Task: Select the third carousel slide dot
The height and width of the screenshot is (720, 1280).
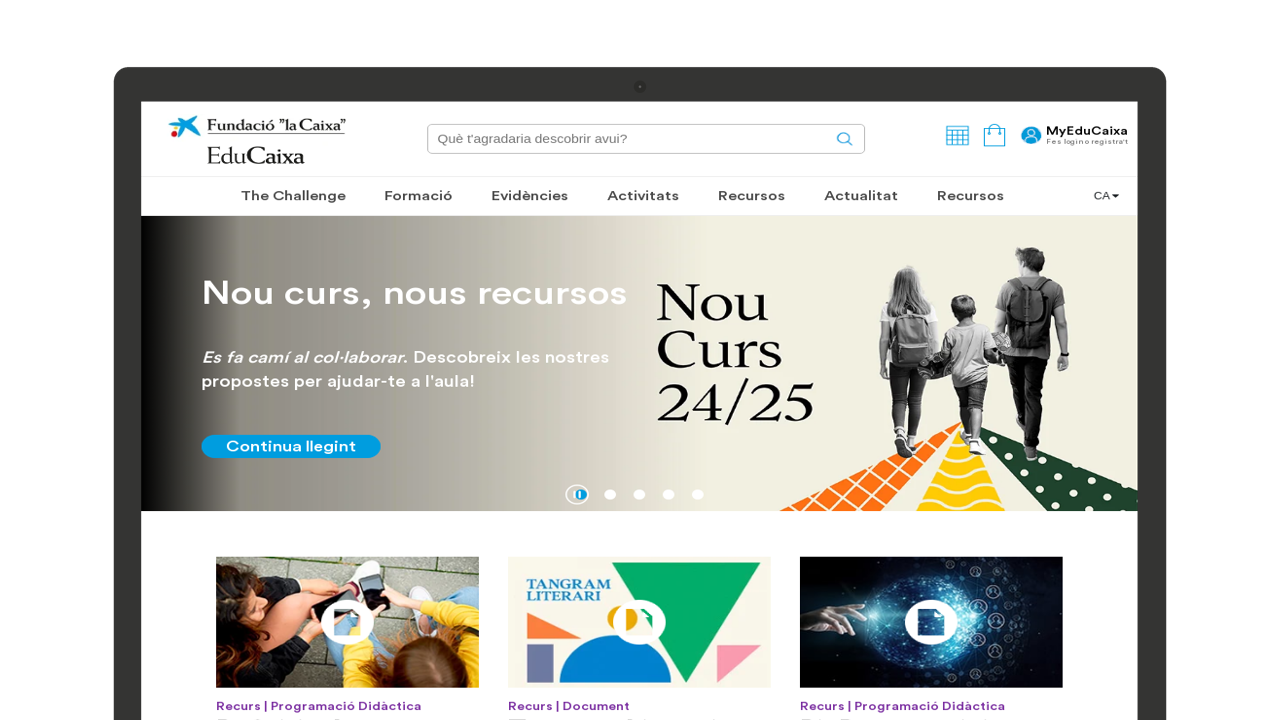Action: click(x=639, y=494)
